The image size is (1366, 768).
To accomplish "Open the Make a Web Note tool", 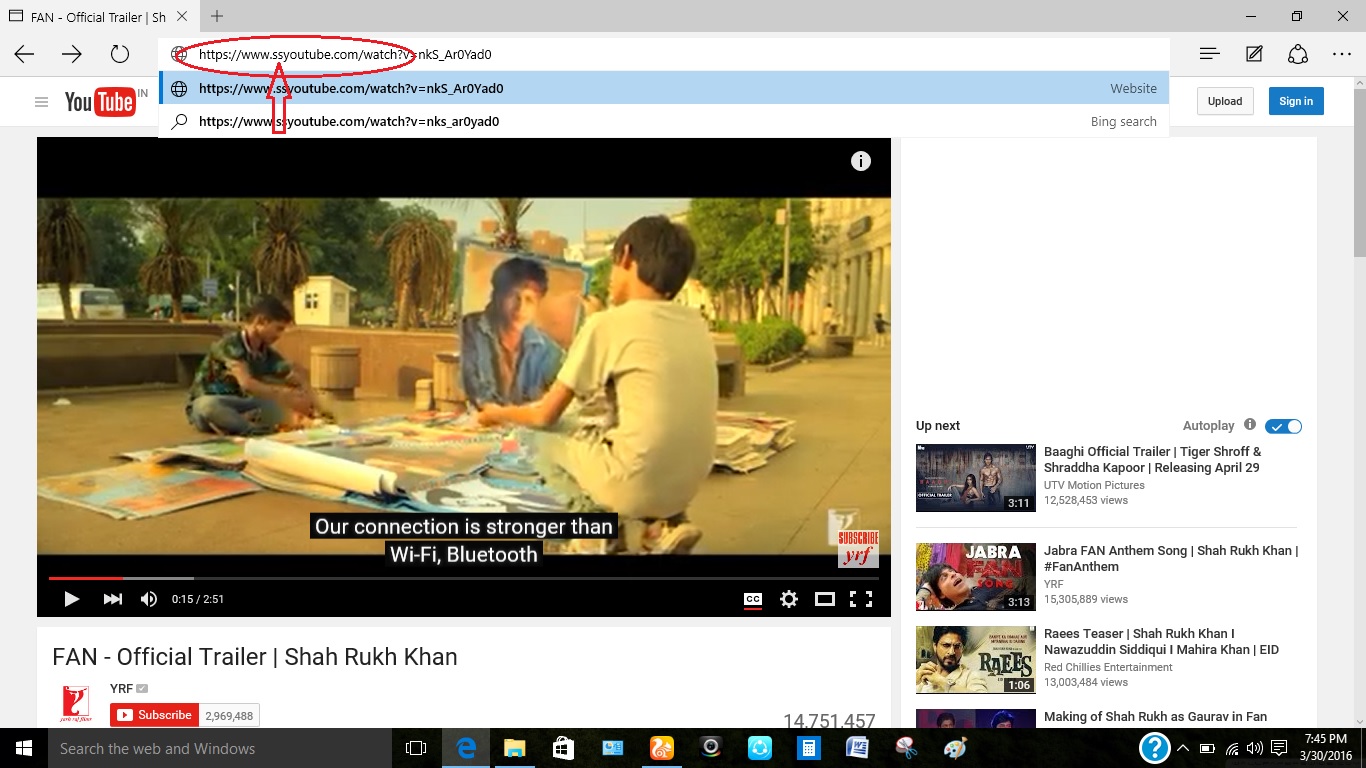I will coord(1254,54).
